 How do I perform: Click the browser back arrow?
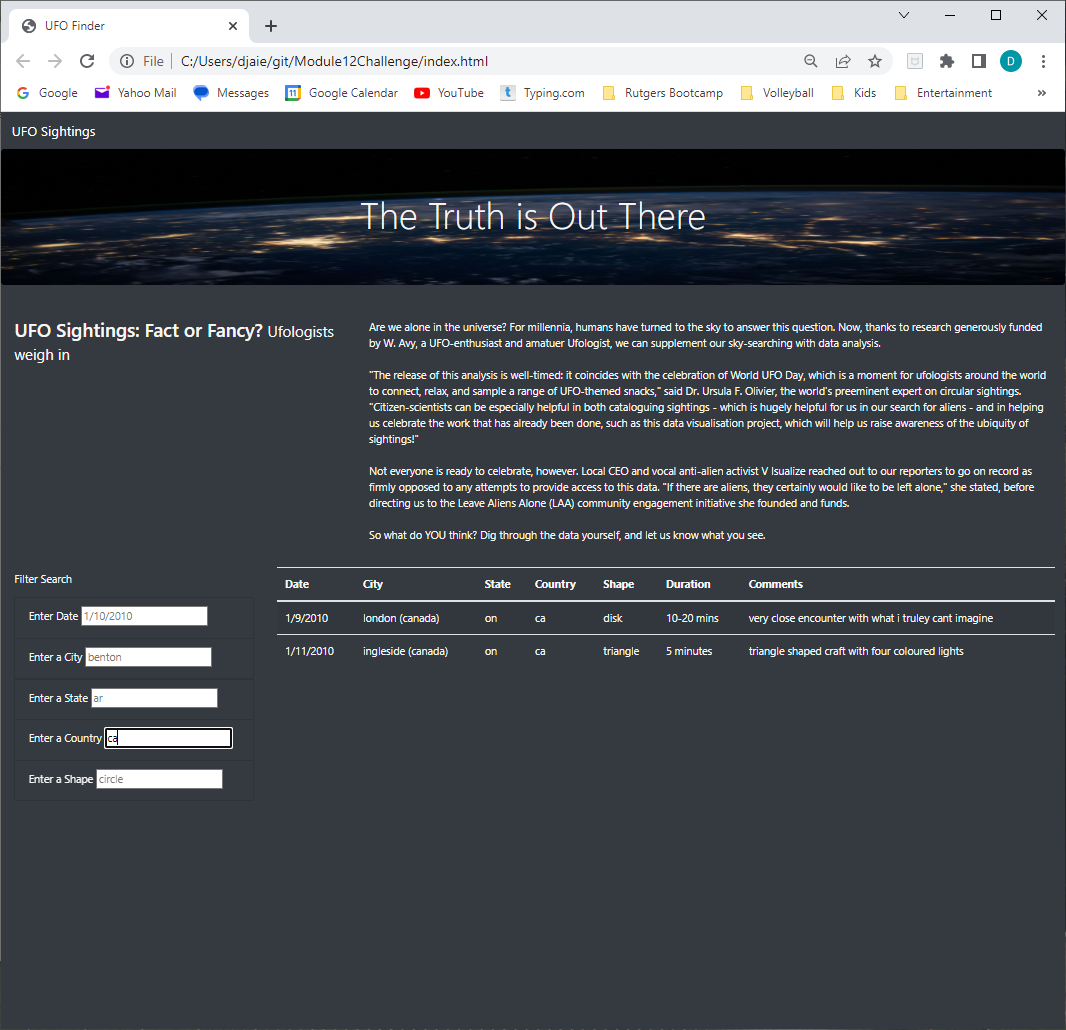[23, 61]
